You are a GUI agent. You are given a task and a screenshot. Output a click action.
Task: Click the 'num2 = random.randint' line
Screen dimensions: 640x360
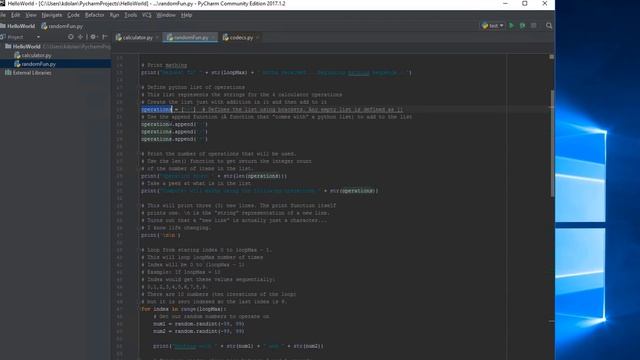click(199, 331)
